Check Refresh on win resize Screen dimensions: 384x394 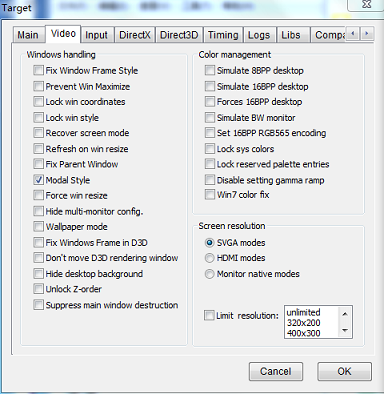click(38, 149)
